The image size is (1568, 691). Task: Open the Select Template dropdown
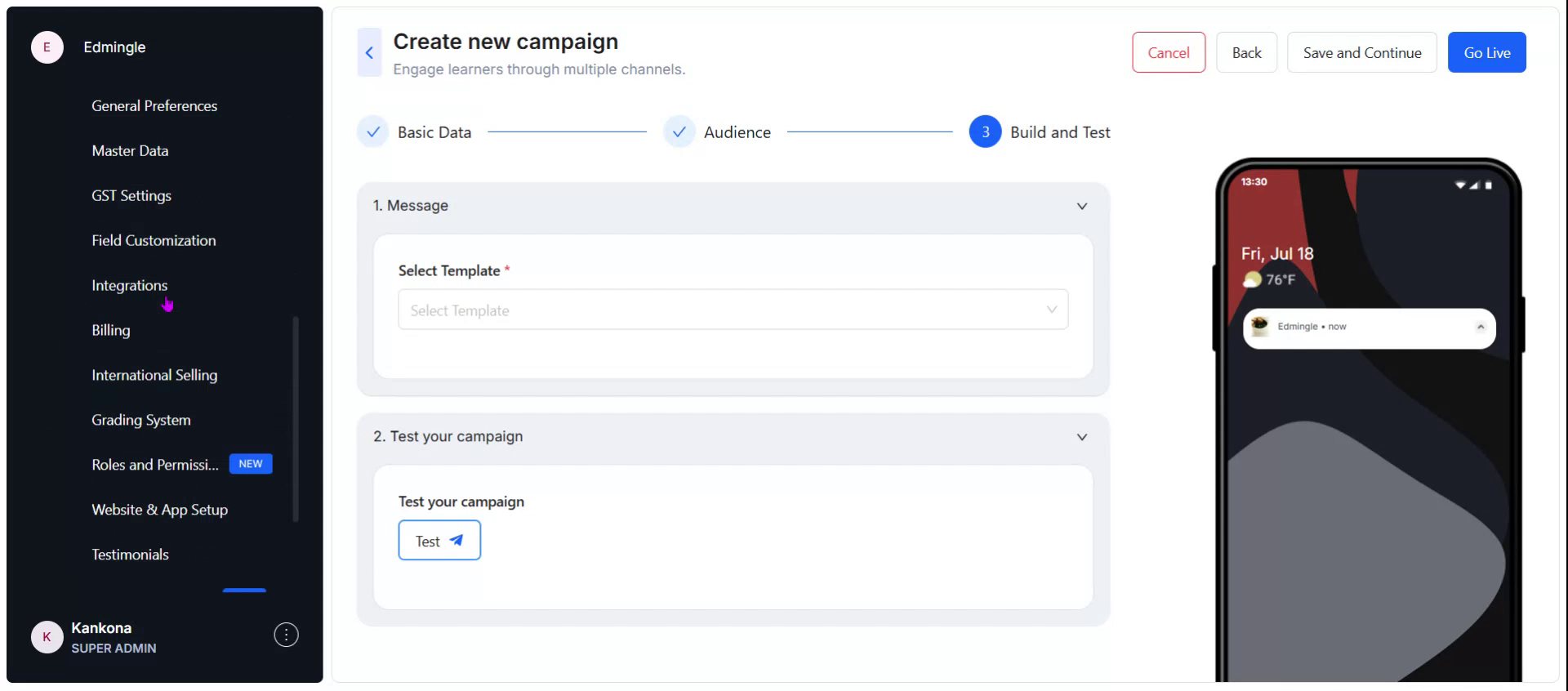(x=733, y=310)
